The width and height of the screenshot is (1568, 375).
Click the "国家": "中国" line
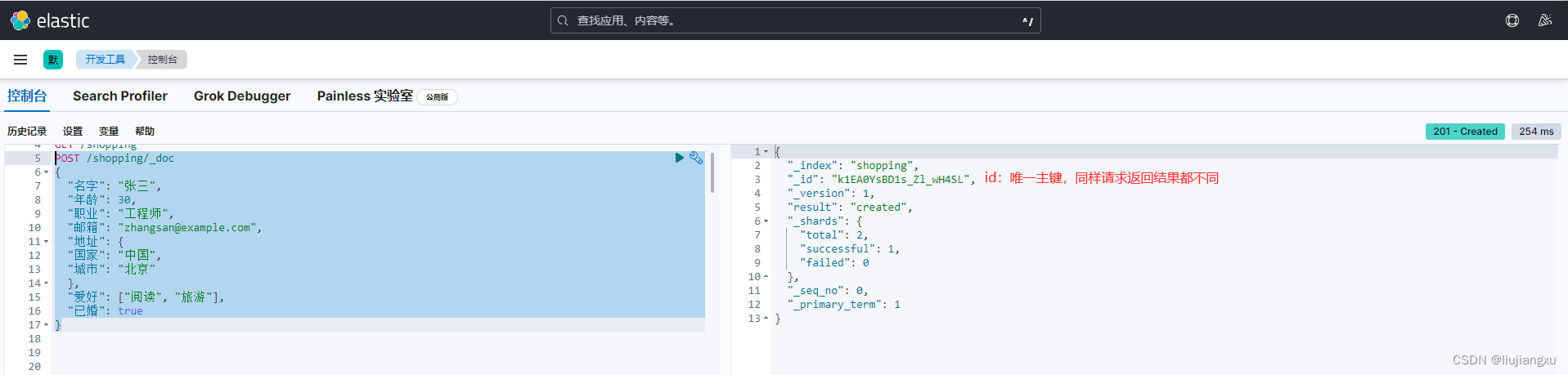pyautogui.click(x=115, y=256)
